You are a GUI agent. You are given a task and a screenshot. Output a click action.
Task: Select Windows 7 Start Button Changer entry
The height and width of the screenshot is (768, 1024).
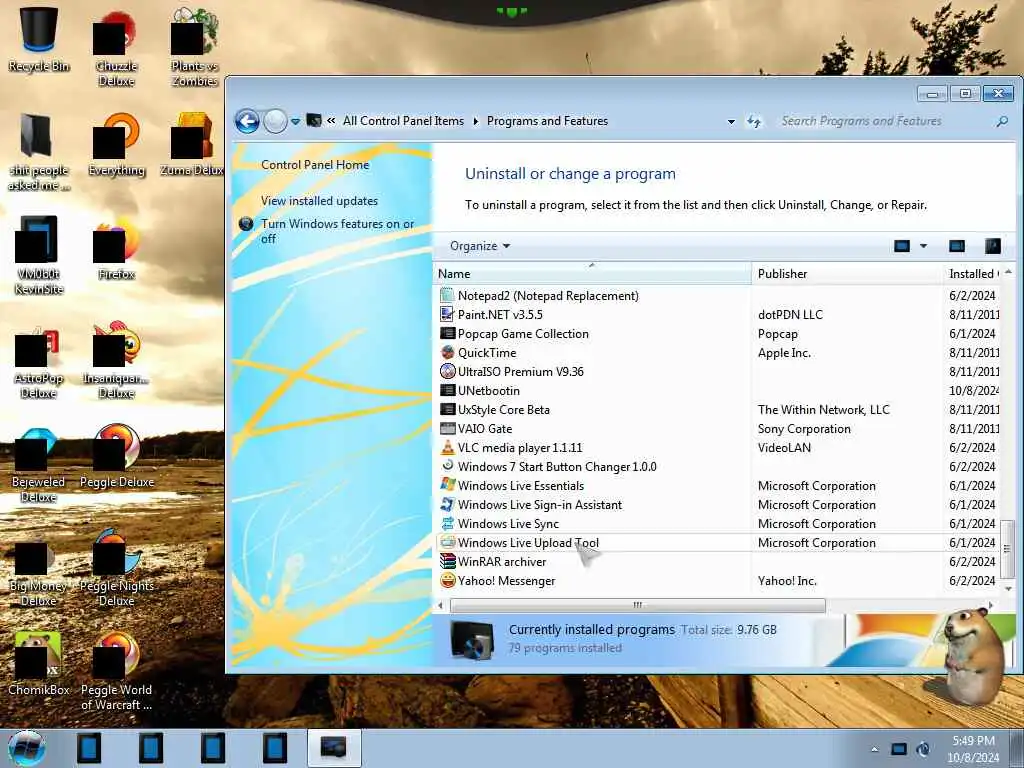coord(717,467)
